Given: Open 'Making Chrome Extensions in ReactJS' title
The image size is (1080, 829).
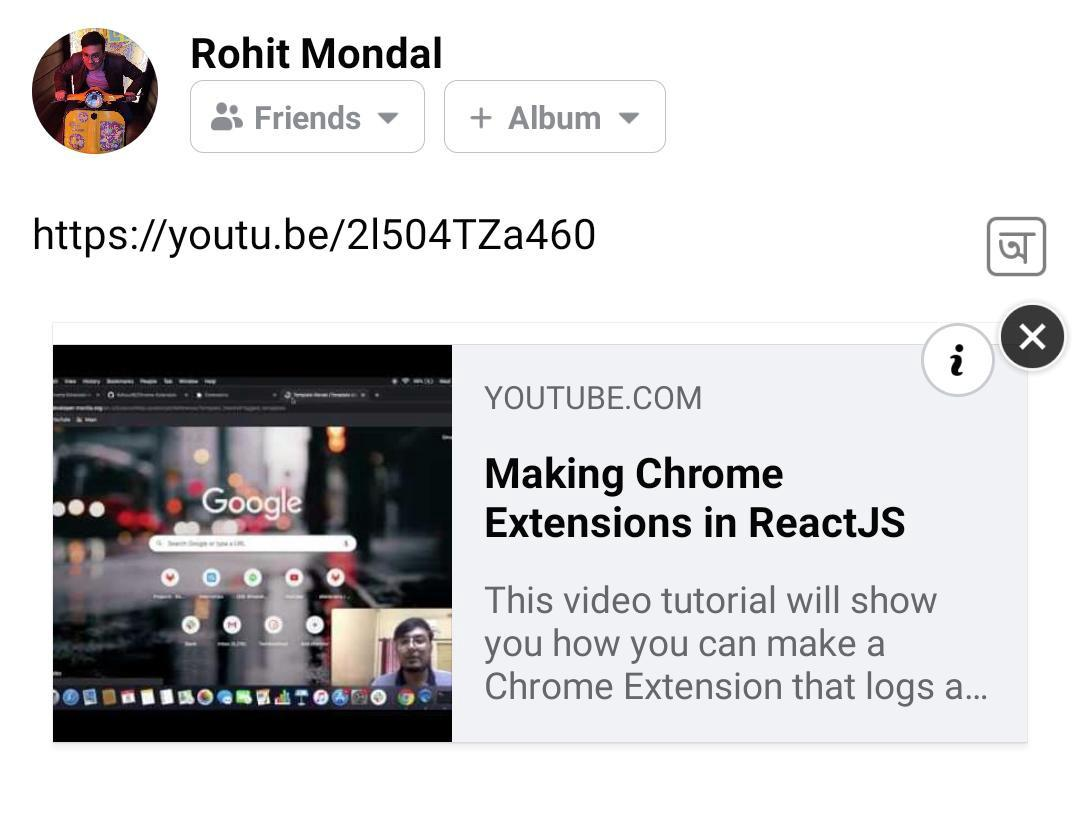Looking at the screenshot, I should point(694,498).
